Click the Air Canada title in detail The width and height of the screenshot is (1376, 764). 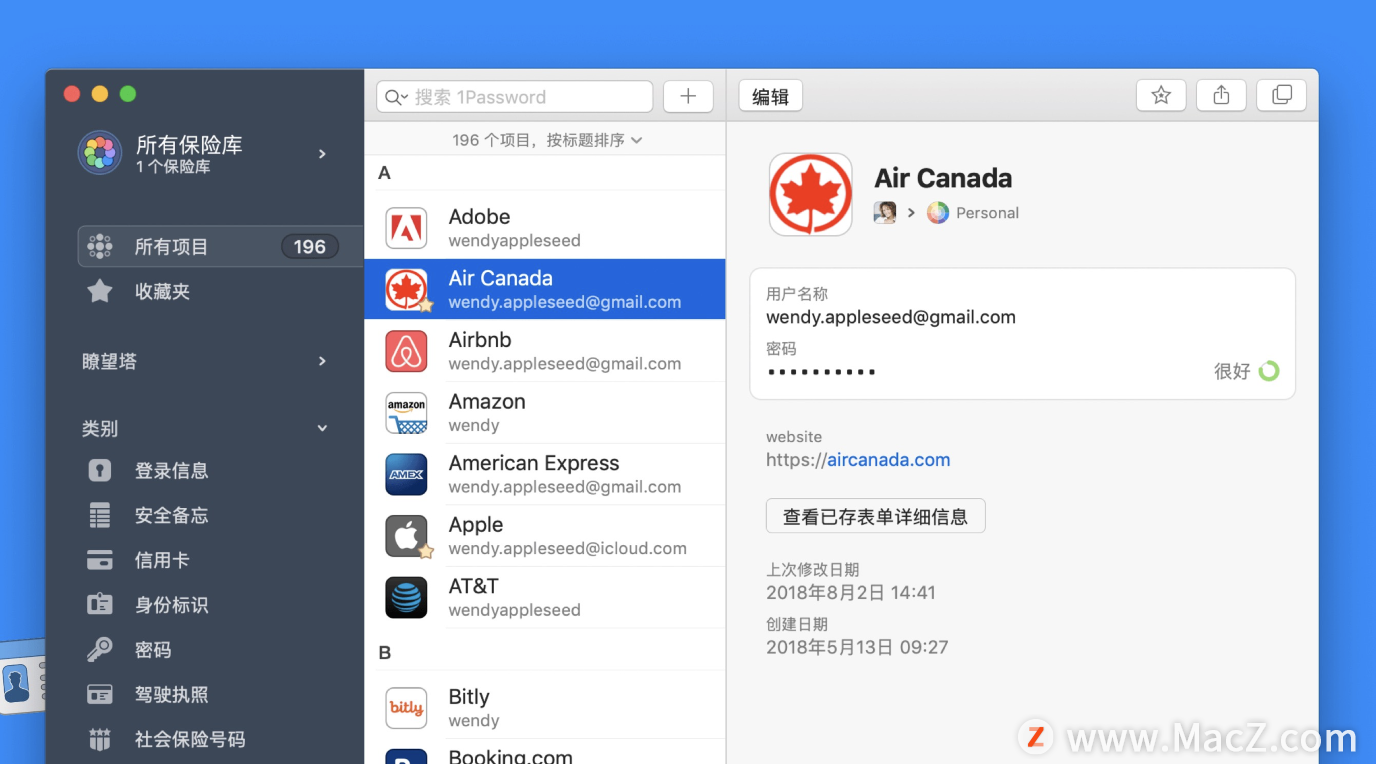click(x=943, y=178)
